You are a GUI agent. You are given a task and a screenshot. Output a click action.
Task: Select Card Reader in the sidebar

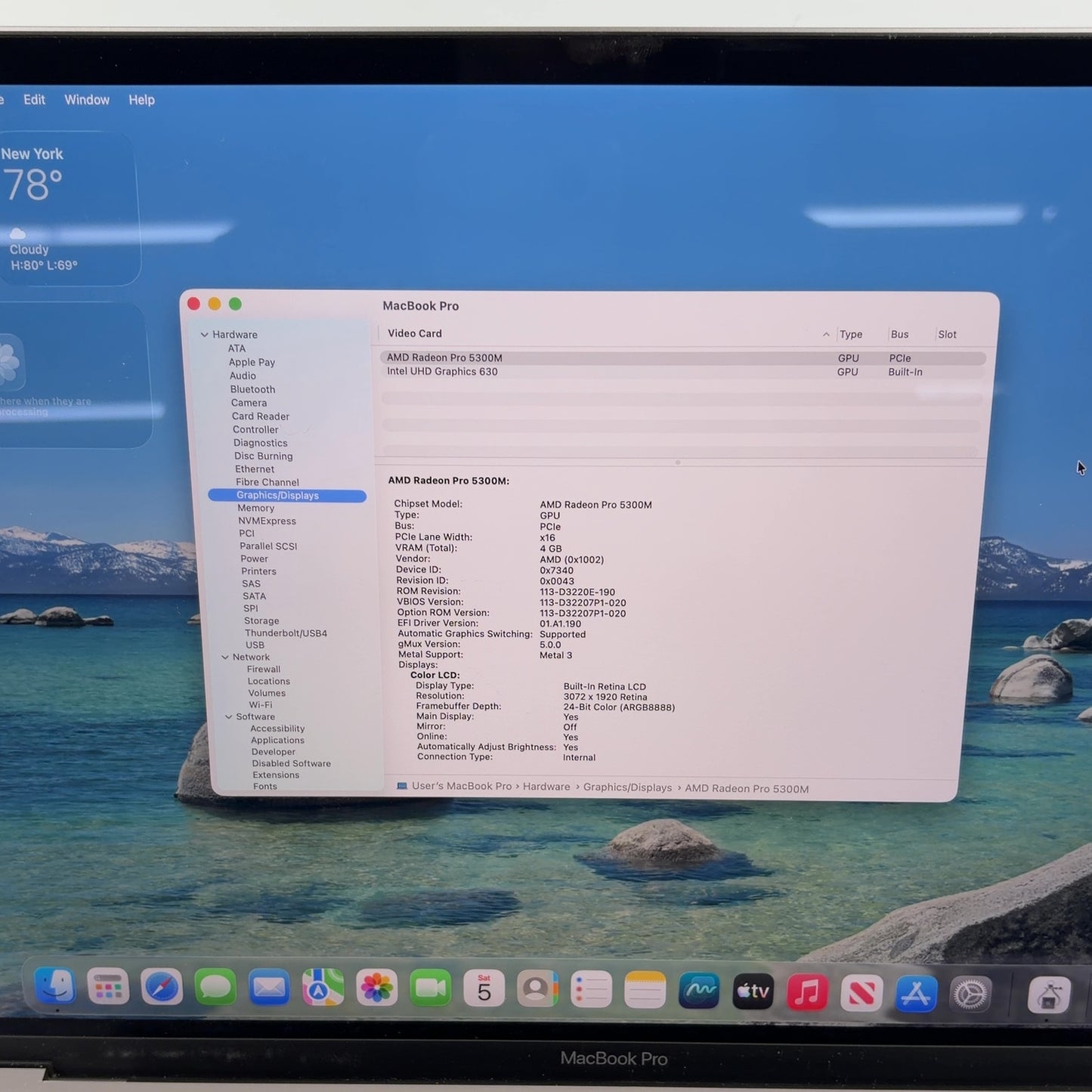(261, 416)
